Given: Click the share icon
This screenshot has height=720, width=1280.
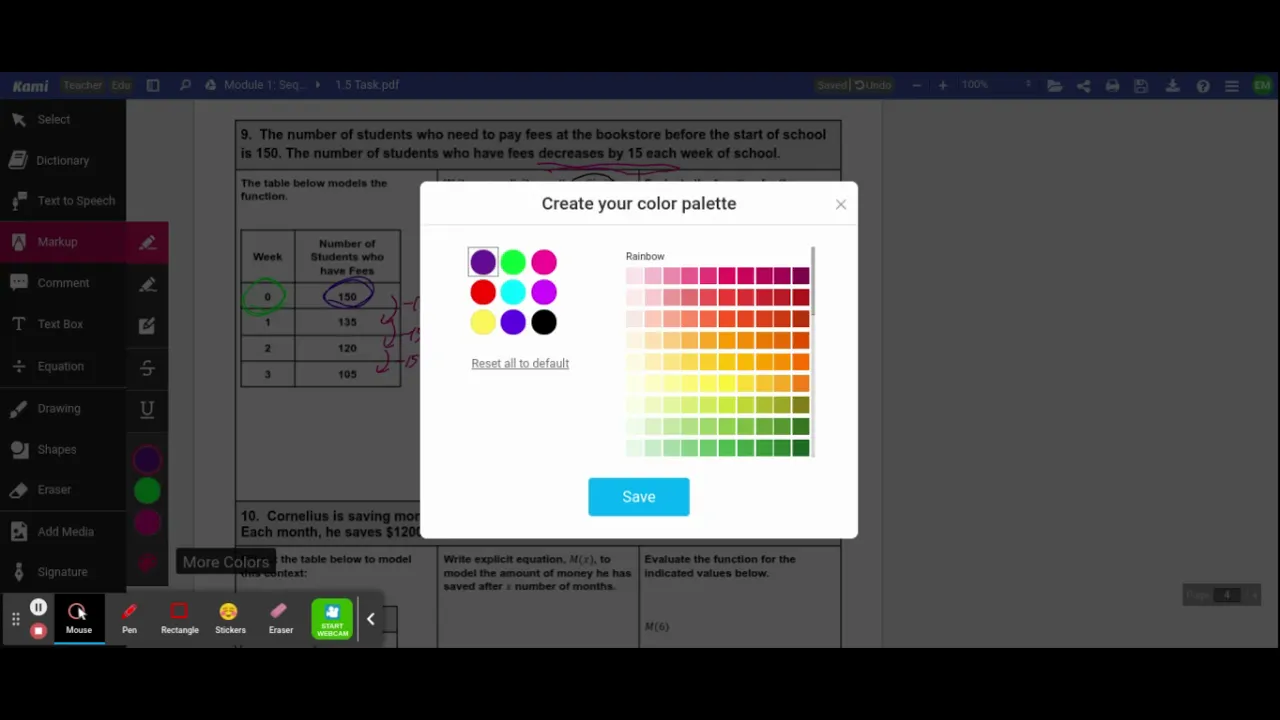Looking at the screenshot, I should (1083, 86).
